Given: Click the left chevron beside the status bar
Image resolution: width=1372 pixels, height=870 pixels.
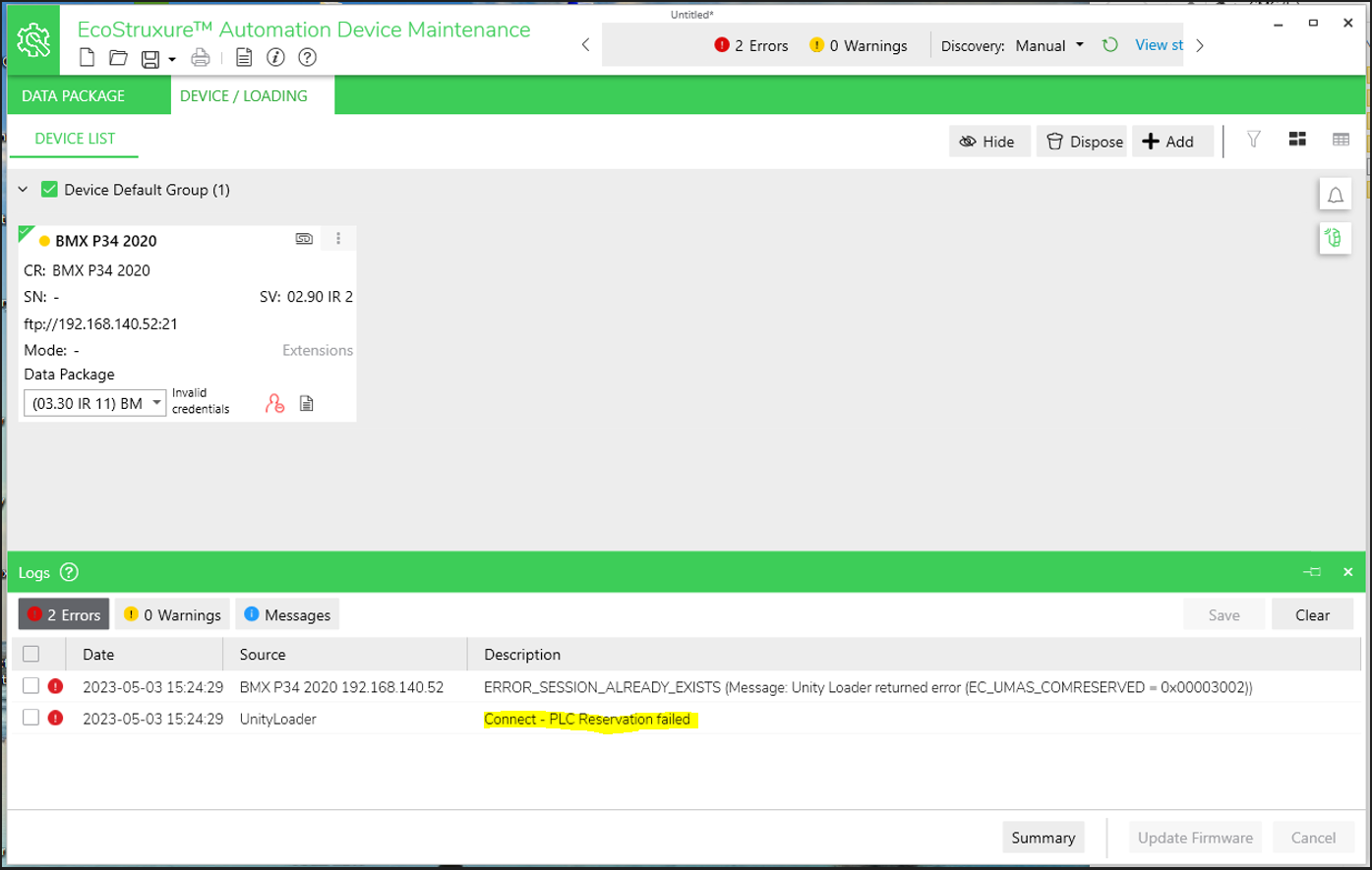Looking at the screenshot, I should click(586, 44).
